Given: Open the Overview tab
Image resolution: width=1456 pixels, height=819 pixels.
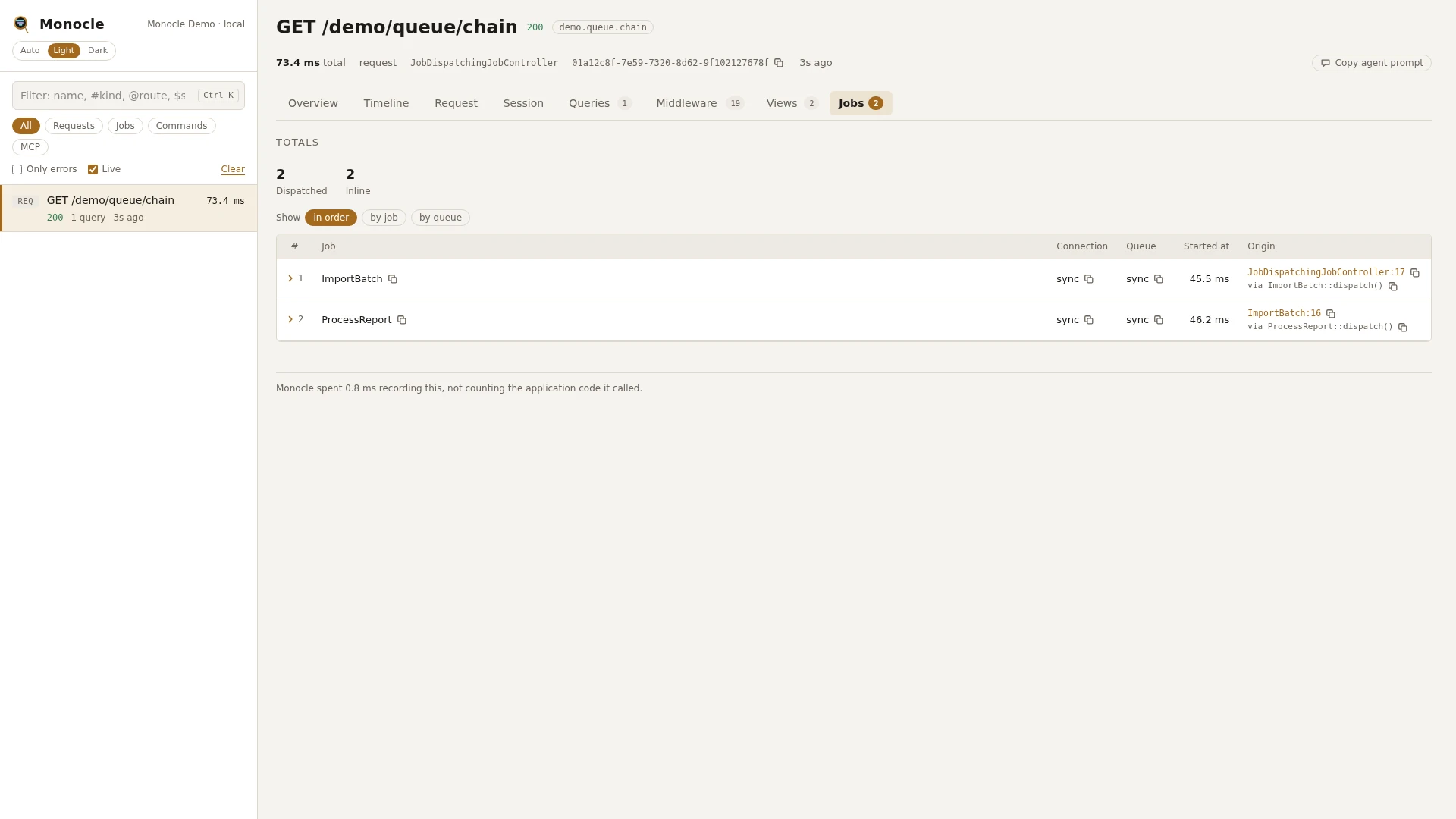Looking at the screenshot, I should click(x=313, y=103).
